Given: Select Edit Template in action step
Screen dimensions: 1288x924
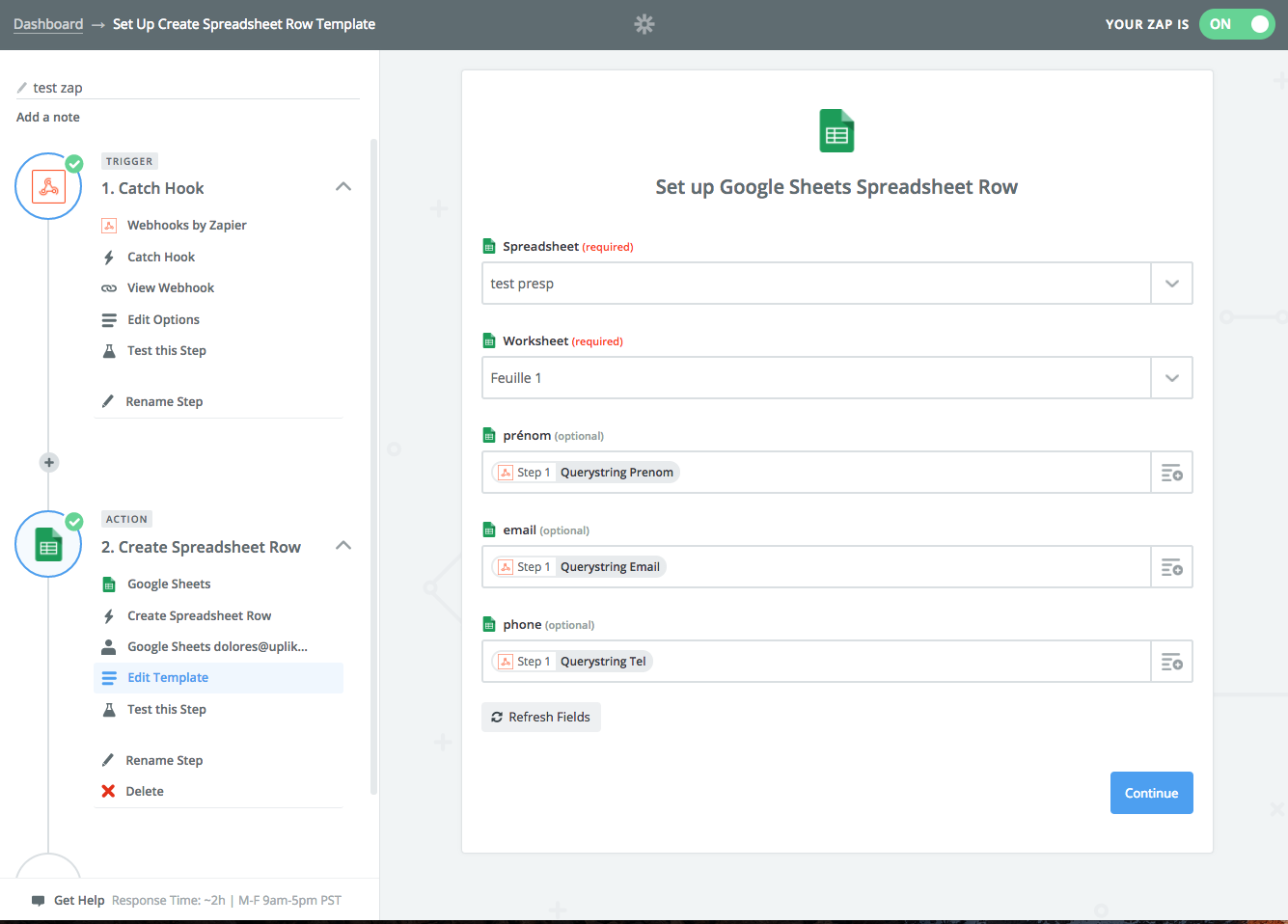Looking at the screenshot, I should [x=168, y=677].
